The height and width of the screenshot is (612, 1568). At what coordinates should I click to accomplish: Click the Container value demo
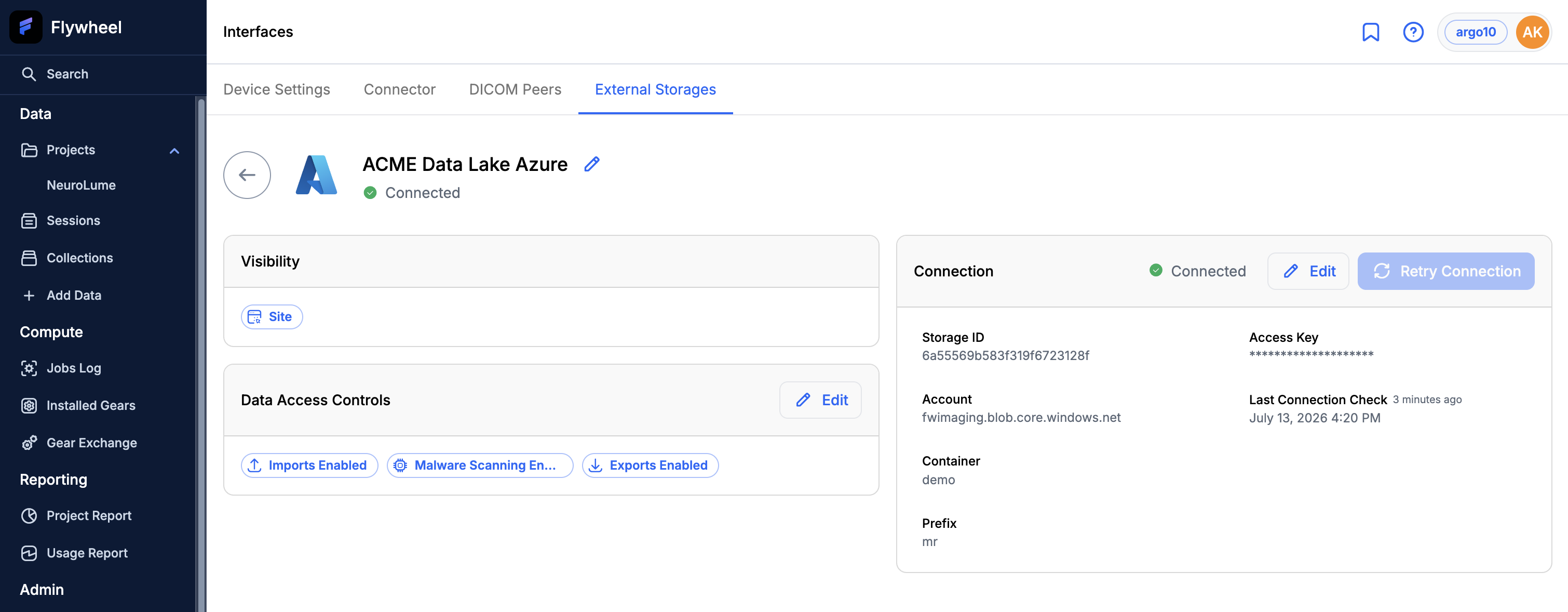click(938, 480)
